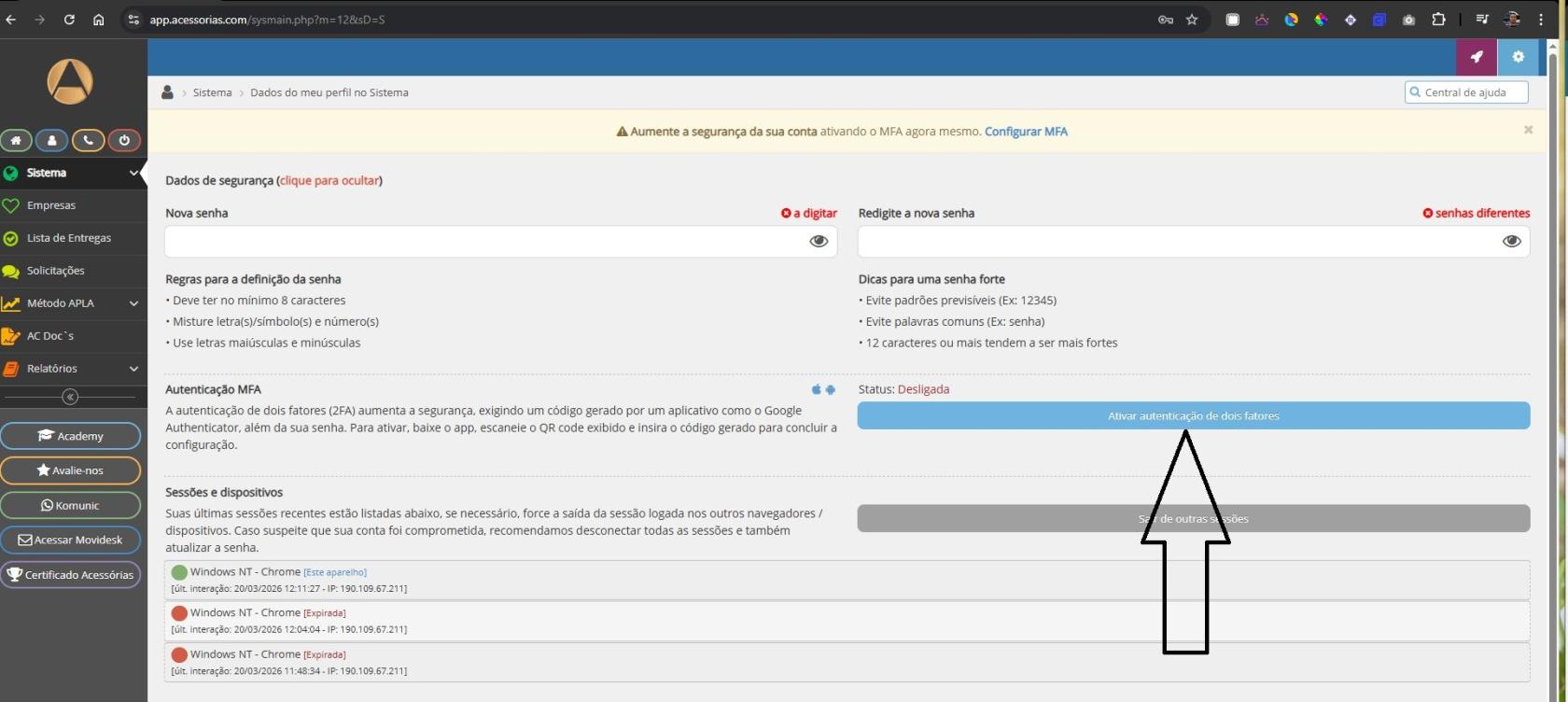Show password in Nova senha field
The height and width of the screenshot is (702, 1568).
pos(819,241)
